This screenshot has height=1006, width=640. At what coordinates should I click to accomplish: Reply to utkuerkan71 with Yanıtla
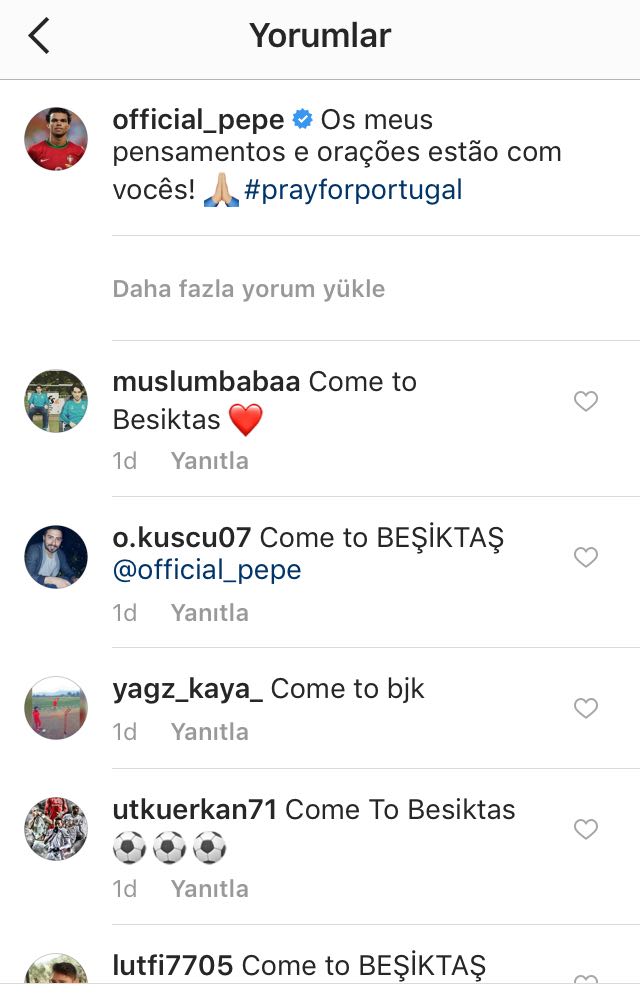[210, 889]
